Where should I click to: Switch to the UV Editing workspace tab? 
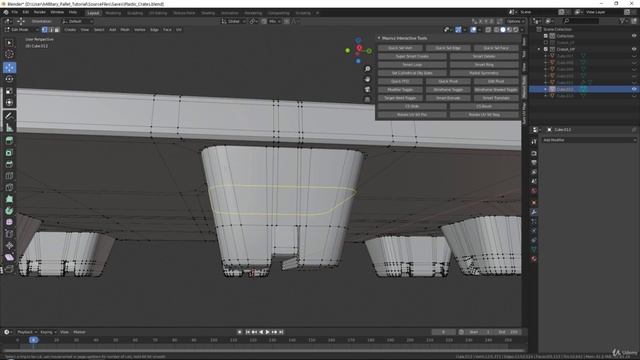point(158,13)
